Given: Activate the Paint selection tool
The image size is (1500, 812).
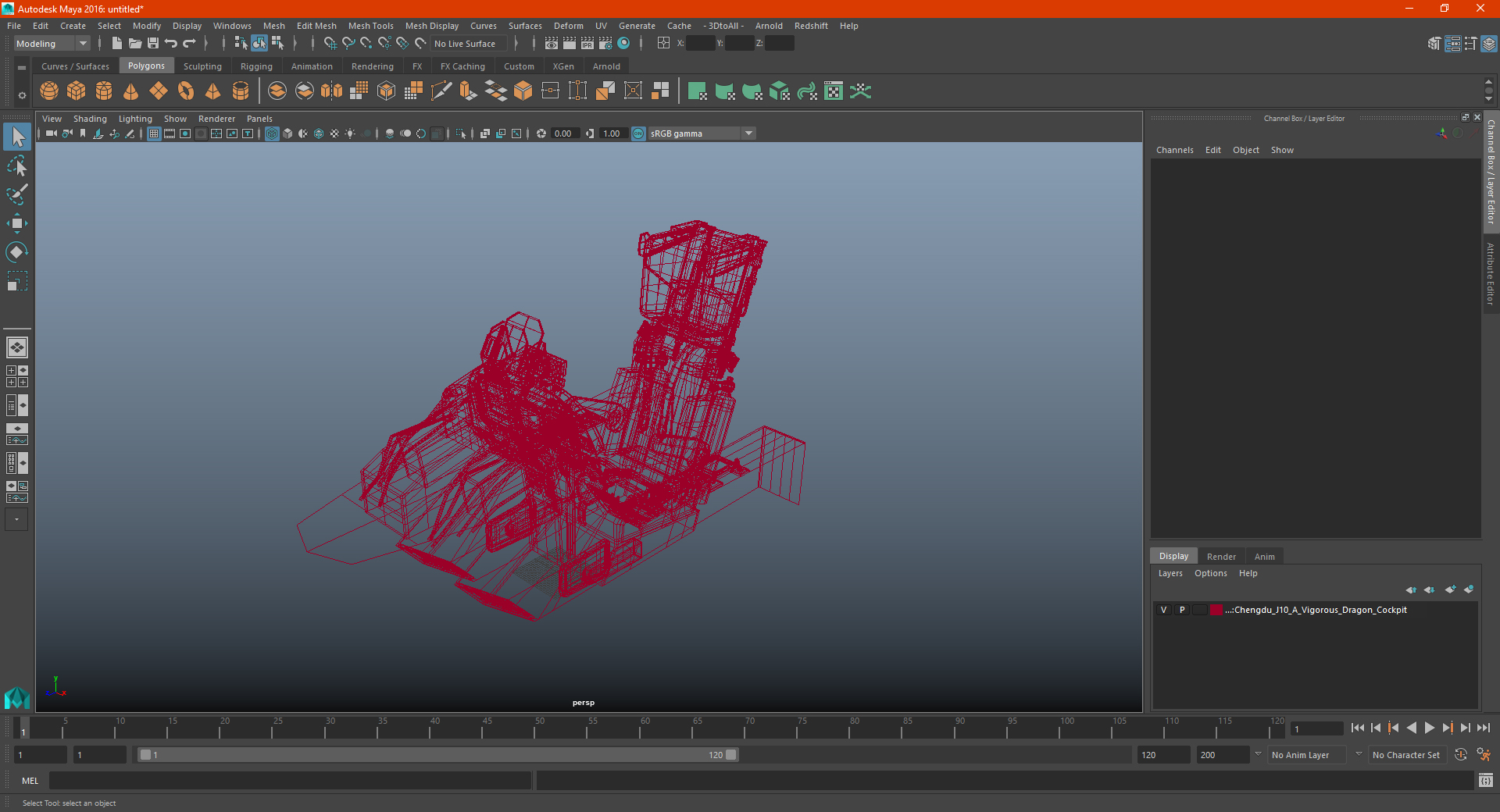Looking at the screenshot, I should (x=17, y=194).
